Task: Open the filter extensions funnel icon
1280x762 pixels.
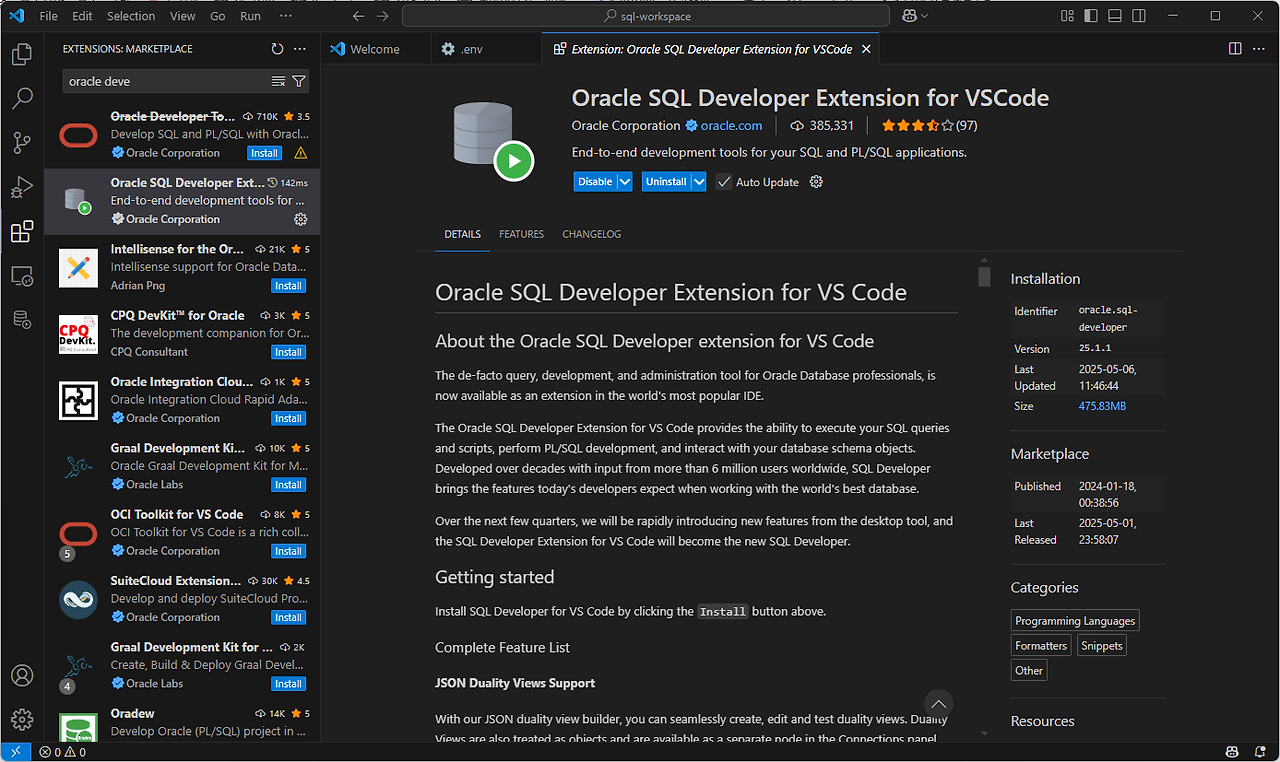Action: click(x=298, y=81)
